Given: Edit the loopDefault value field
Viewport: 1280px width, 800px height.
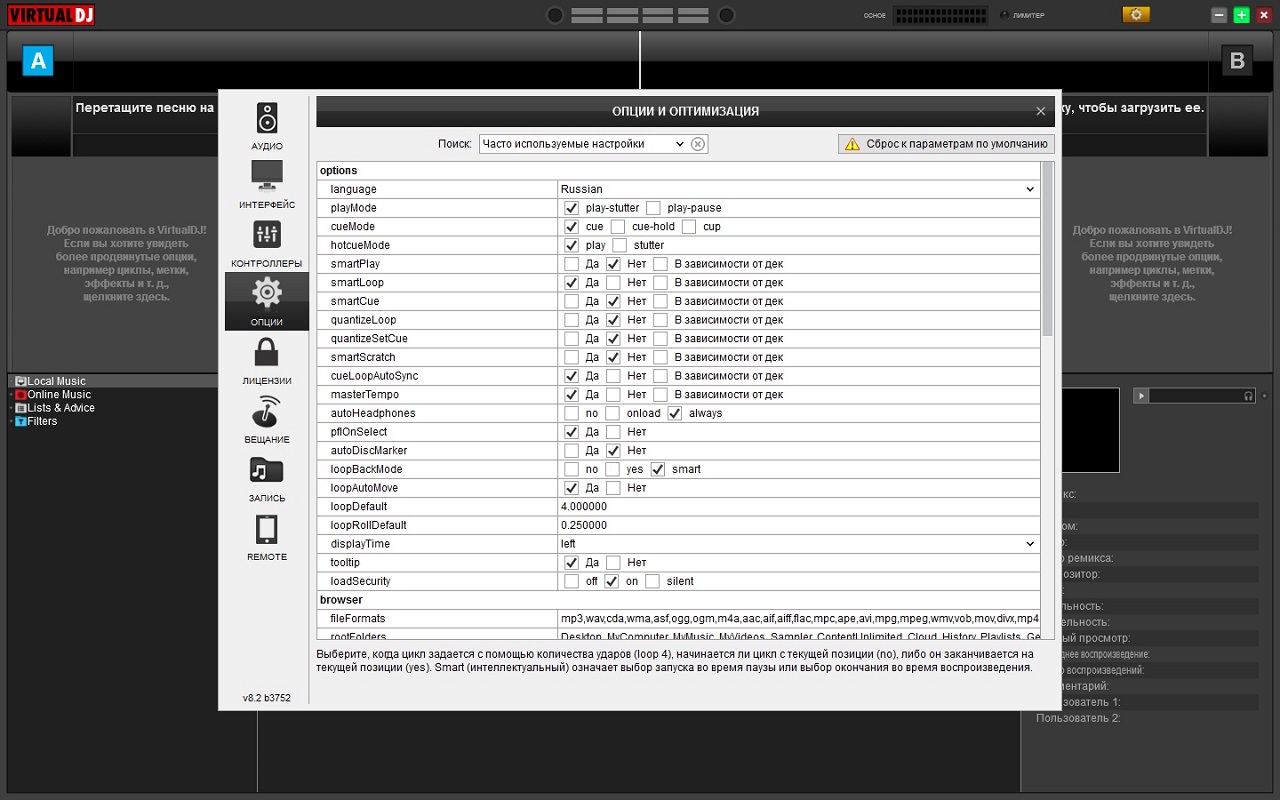Looking at the screenshot, I should 798,506.
